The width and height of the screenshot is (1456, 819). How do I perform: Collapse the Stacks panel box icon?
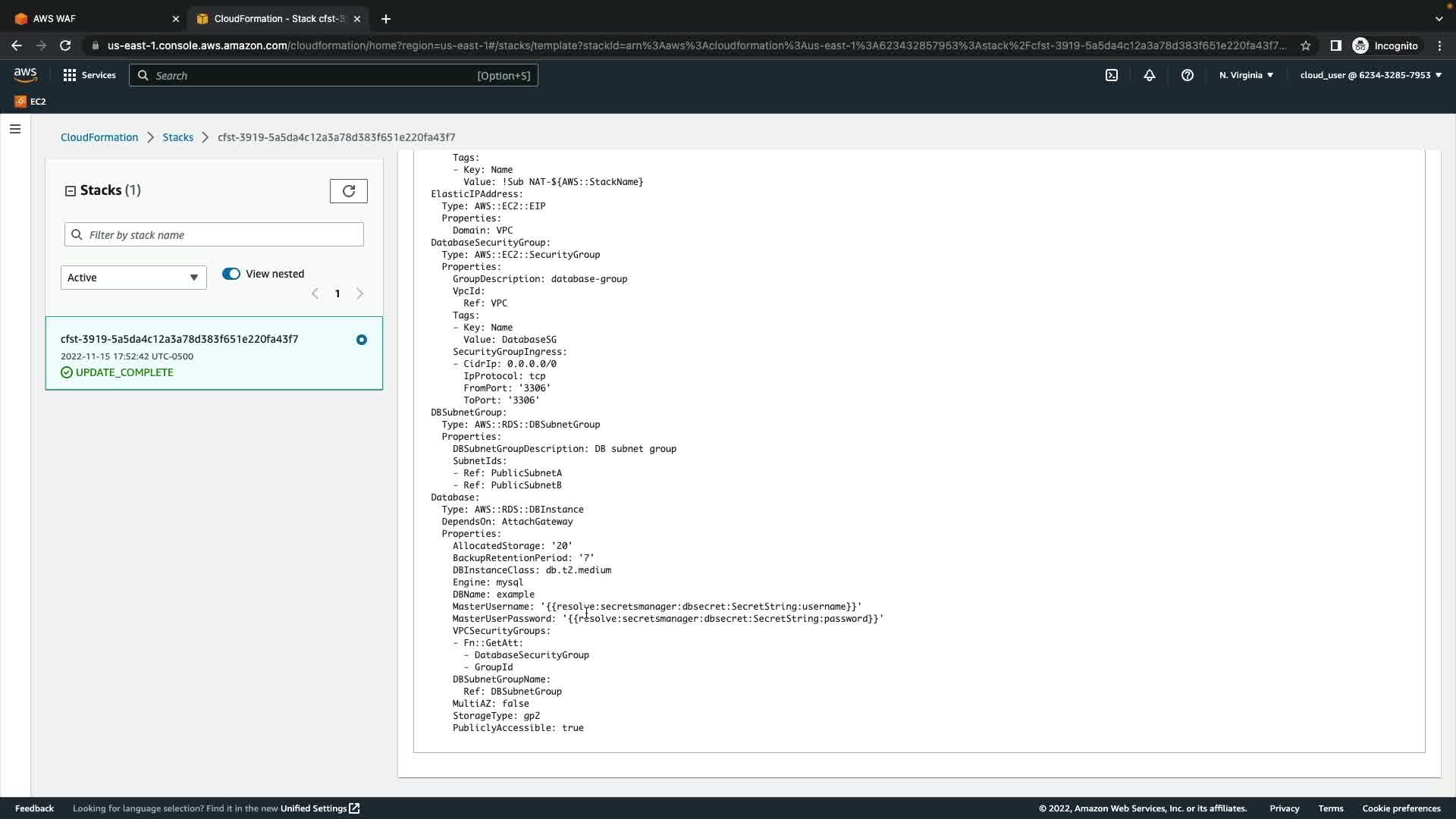pos(71,191)
